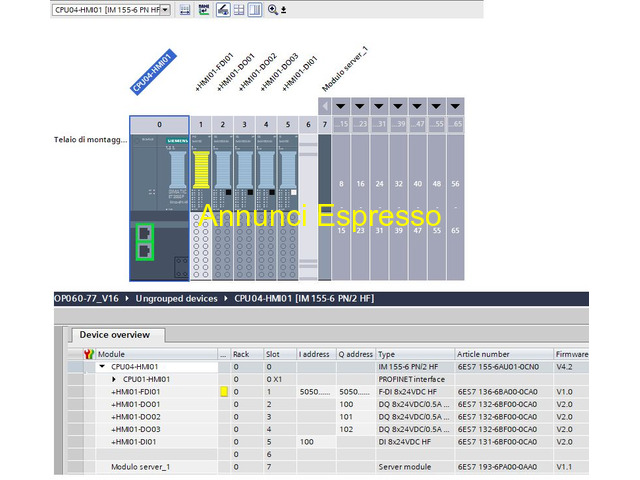Screen dimensions: 640x480
Task: Expand slot group 48-55 with its arrow
Action: tap(436, 107)
